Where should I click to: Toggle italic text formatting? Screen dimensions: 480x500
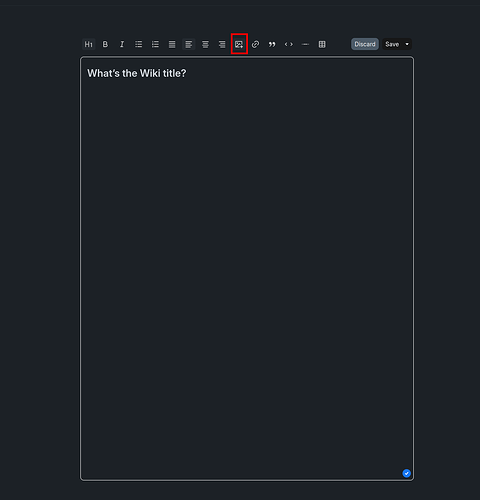[122, 44]
